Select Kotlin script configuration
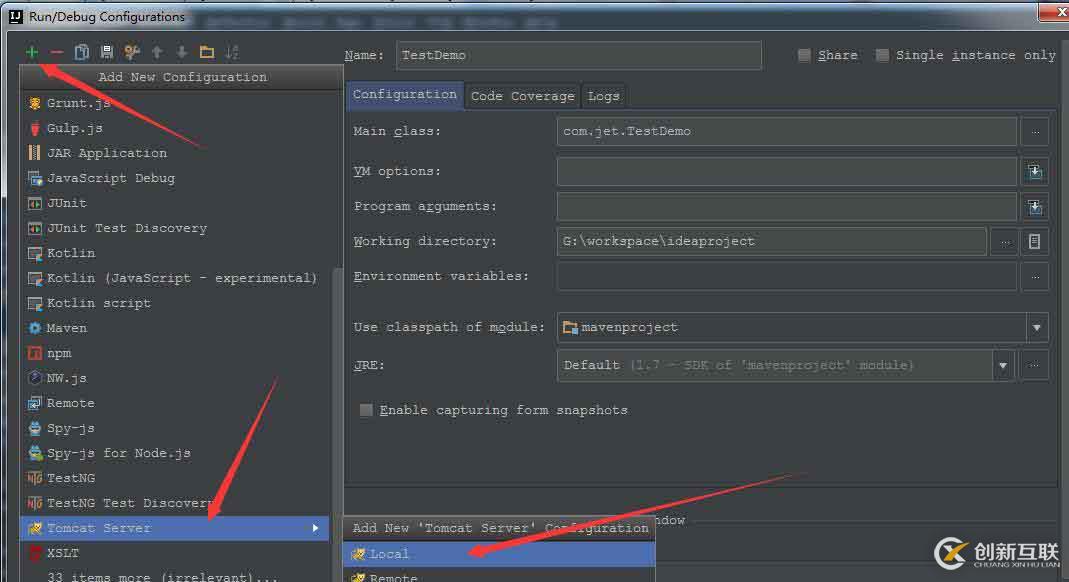 pos(176,303)
